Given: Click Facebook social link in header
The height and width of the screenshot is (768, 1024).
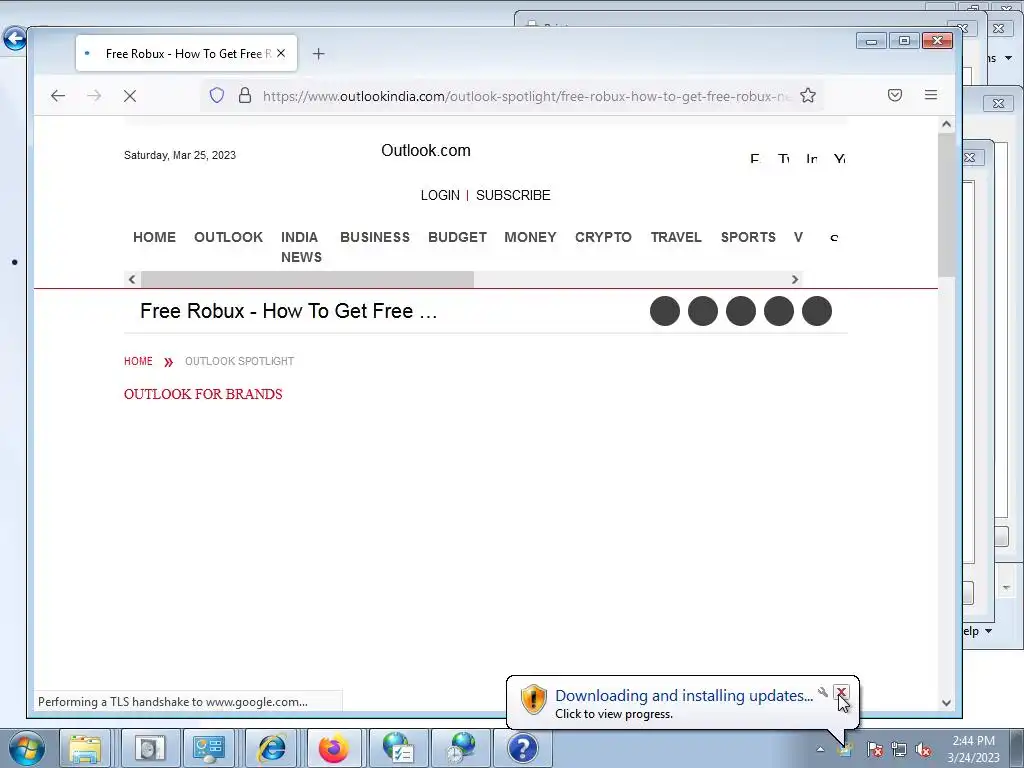Looking at the screenshot, I should coord(755,159).
